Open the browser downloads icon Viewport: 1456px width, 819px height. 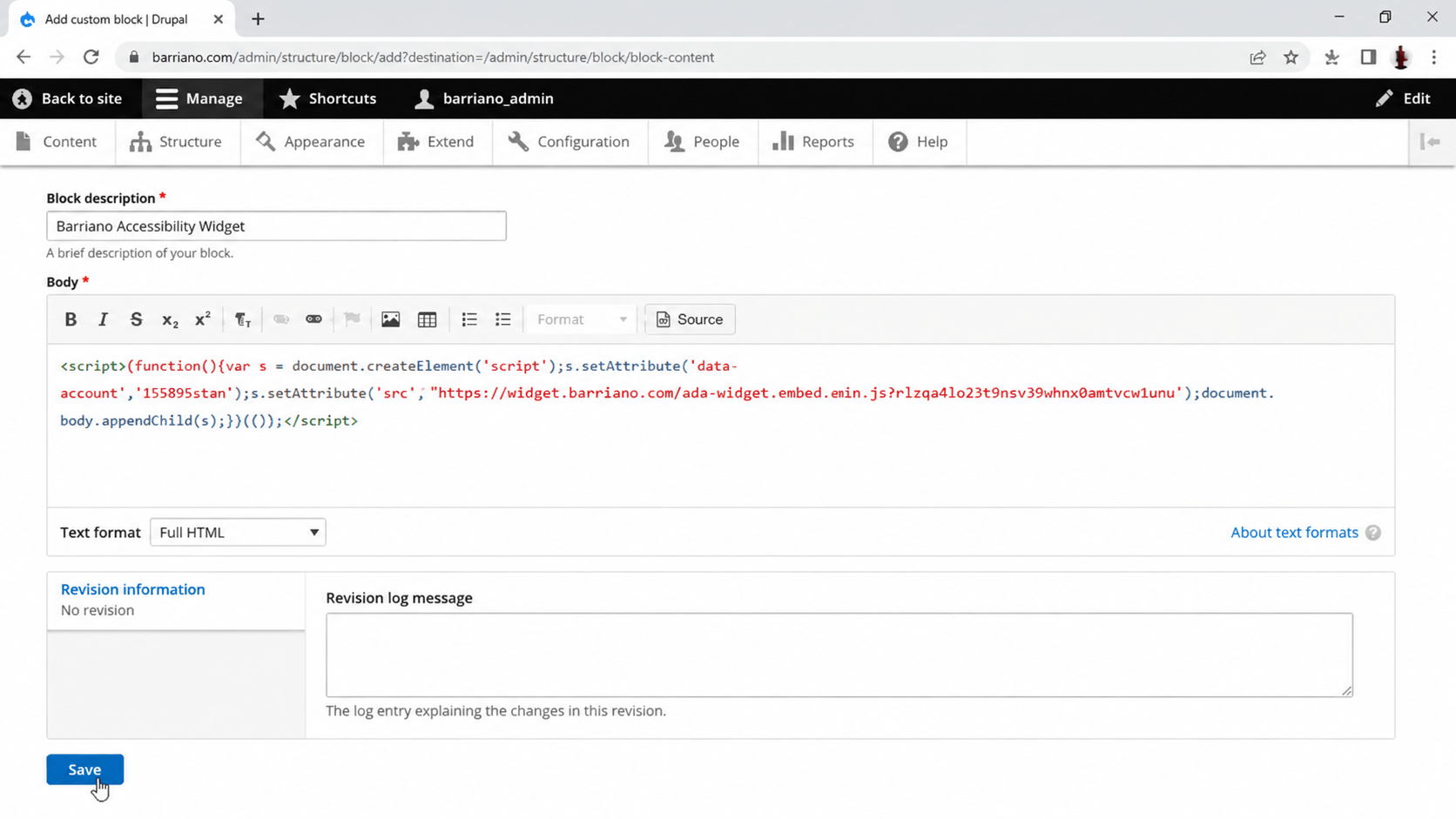1331,57
